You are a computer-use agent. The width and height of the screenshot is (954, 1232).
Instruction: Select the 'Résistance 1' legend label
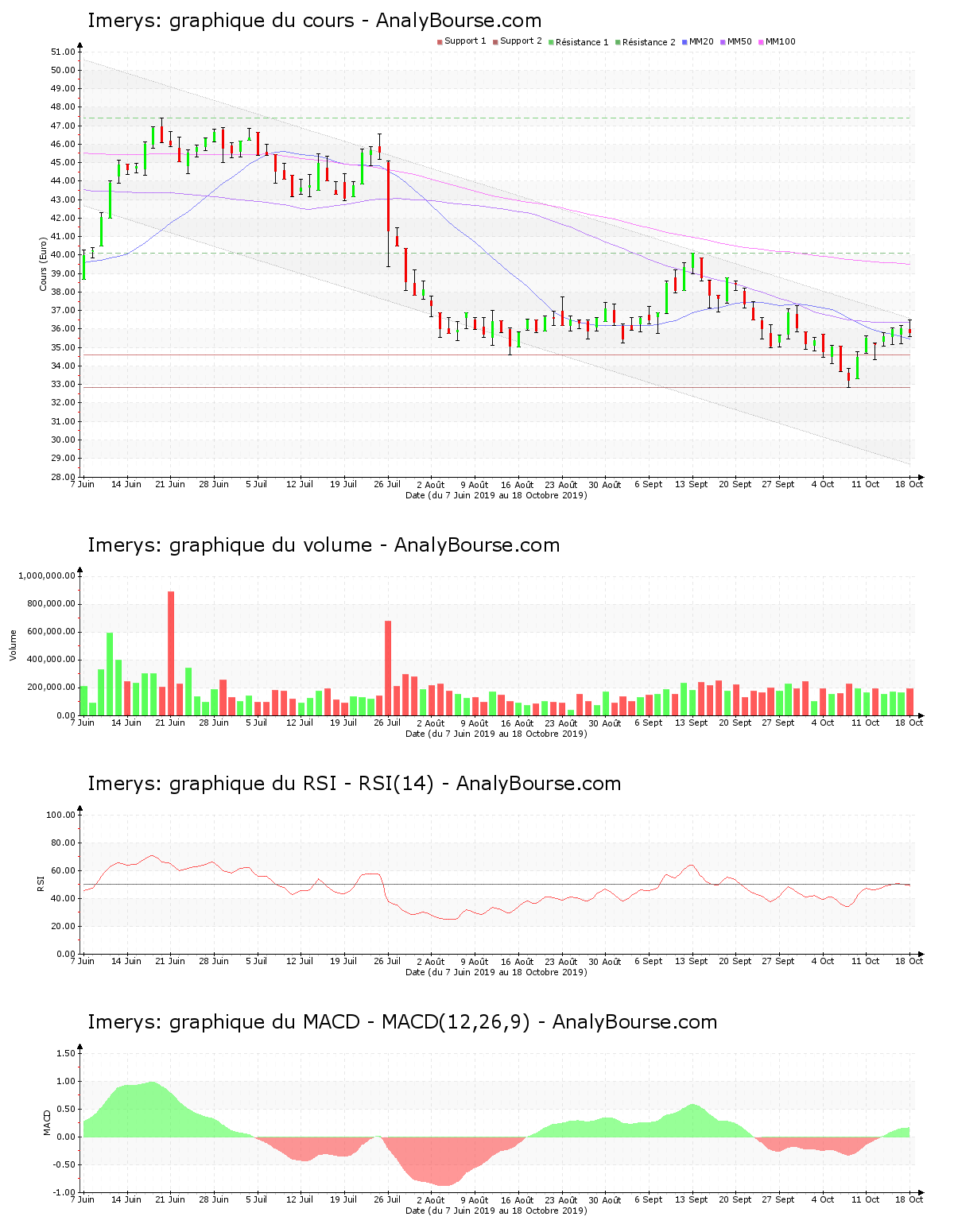pyautogui.click(x=582, y=41)
